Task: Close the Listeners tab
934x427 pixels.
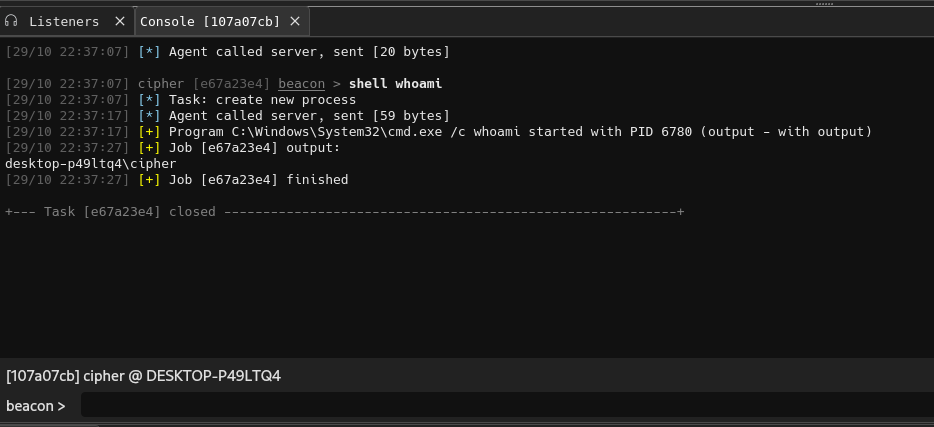Action: click(120, 21)
